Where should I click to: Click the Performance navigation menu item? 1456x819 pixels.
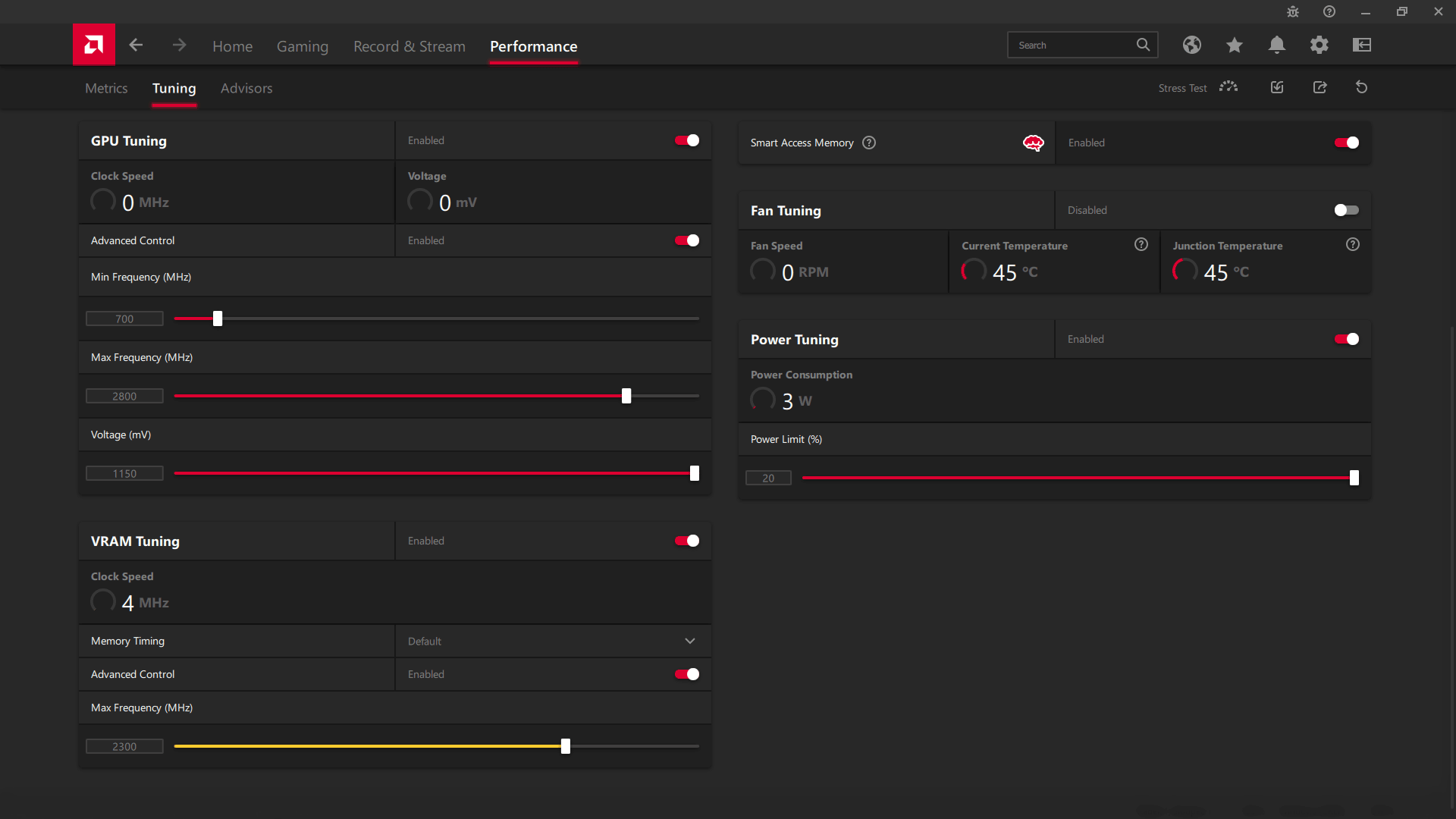[x=533, y=46]
